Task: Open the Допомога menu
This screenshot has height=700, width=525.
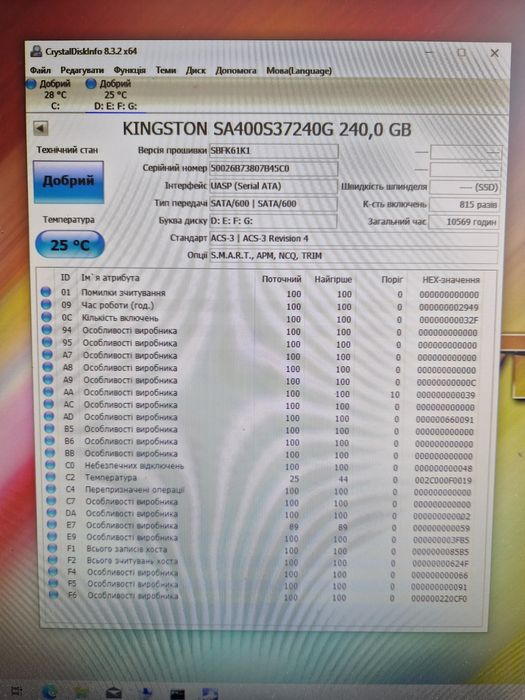Action: pos(236,71)
